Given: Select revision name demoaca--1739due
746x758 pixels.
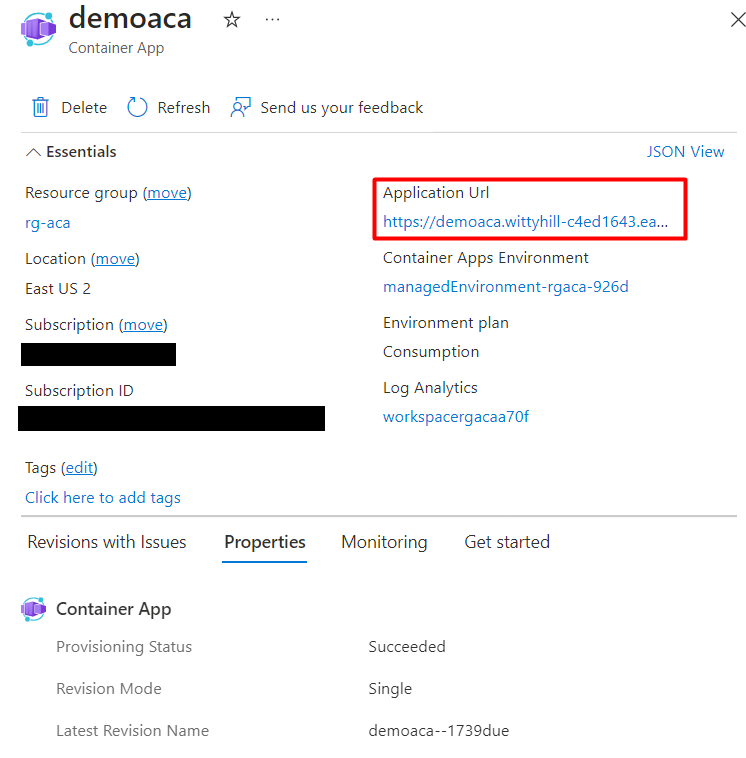Looking at the screenshot, I should point(439,730).
